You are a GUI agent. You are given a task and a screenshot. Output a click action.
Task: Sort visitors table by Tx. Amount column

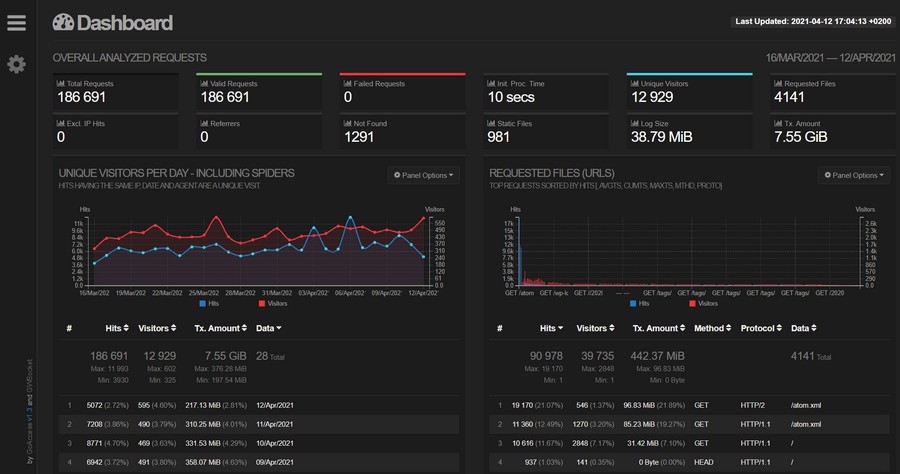pos(220,328)
